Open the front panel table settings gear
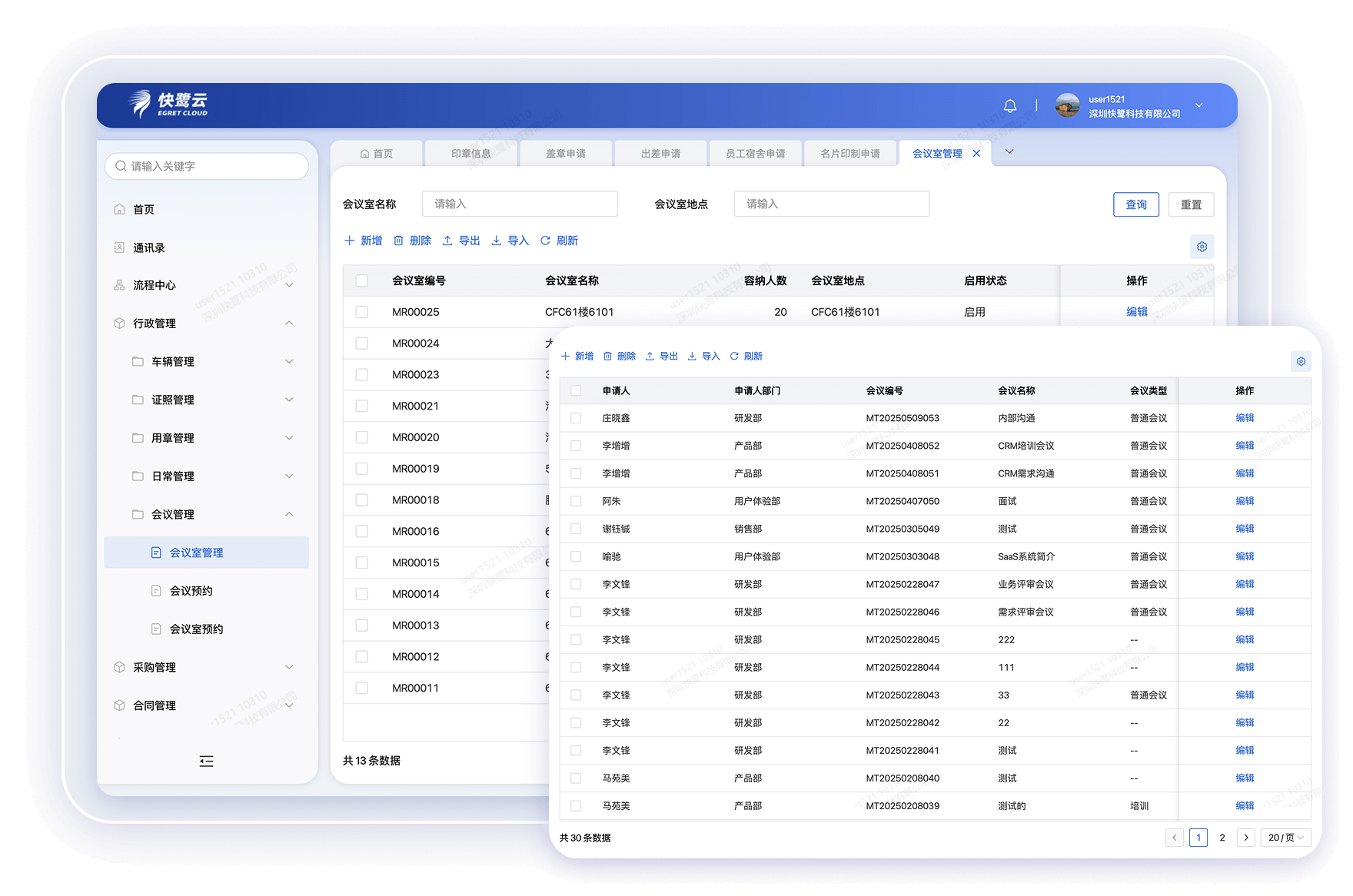 point(1301,361)
